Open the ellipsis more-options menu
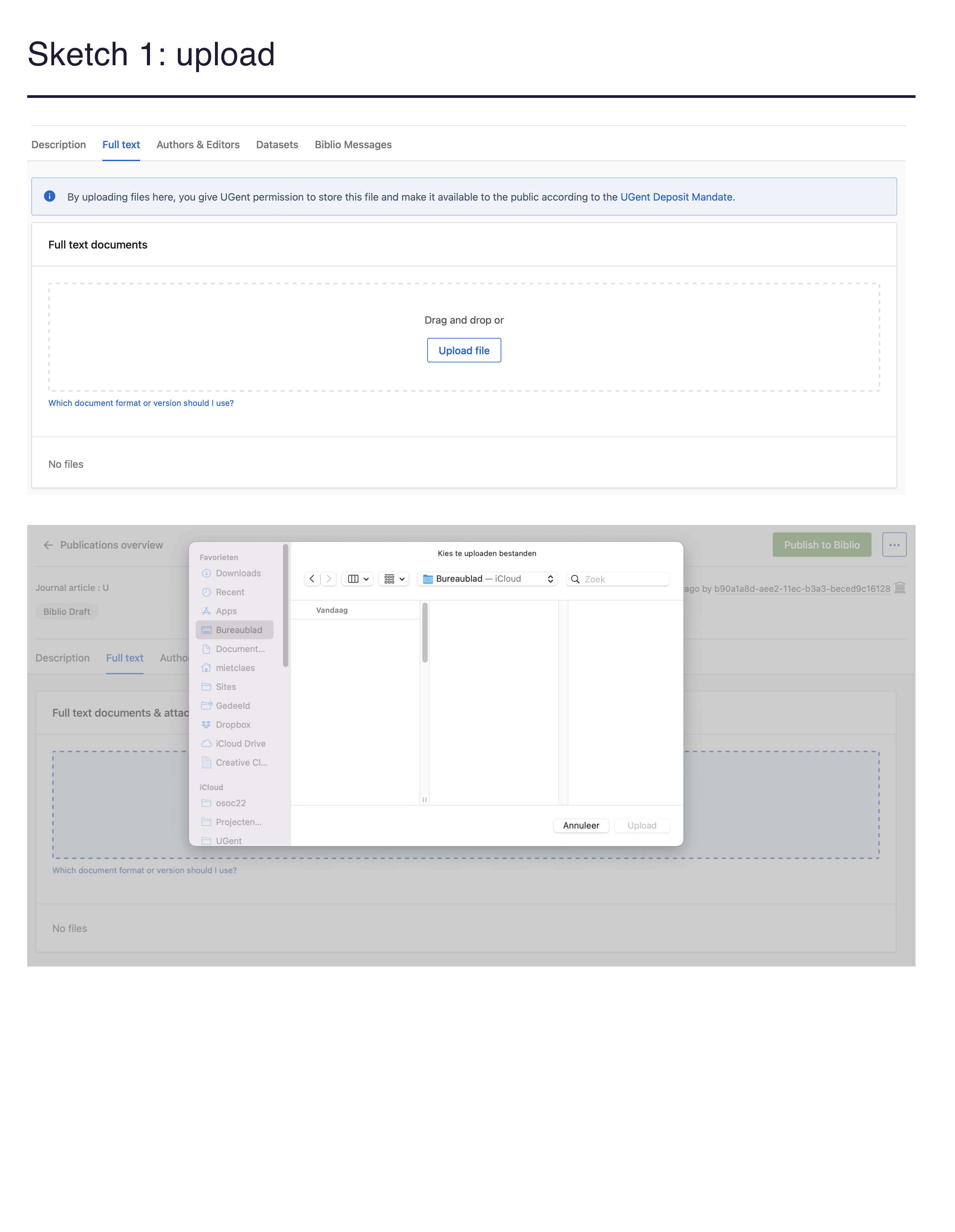 (x=894, y=544)
